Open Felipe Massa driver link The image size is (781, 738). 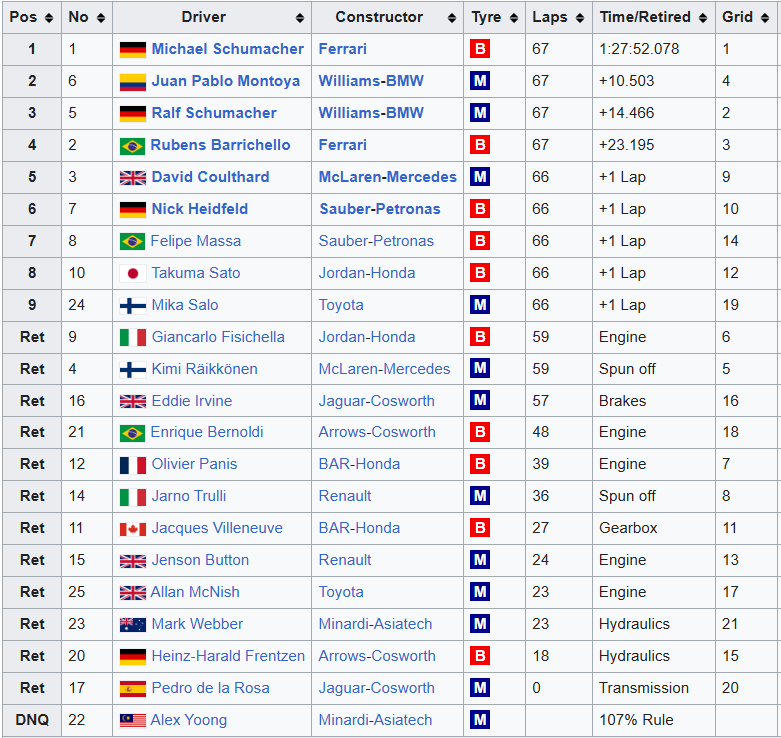[x=196, y=241]
